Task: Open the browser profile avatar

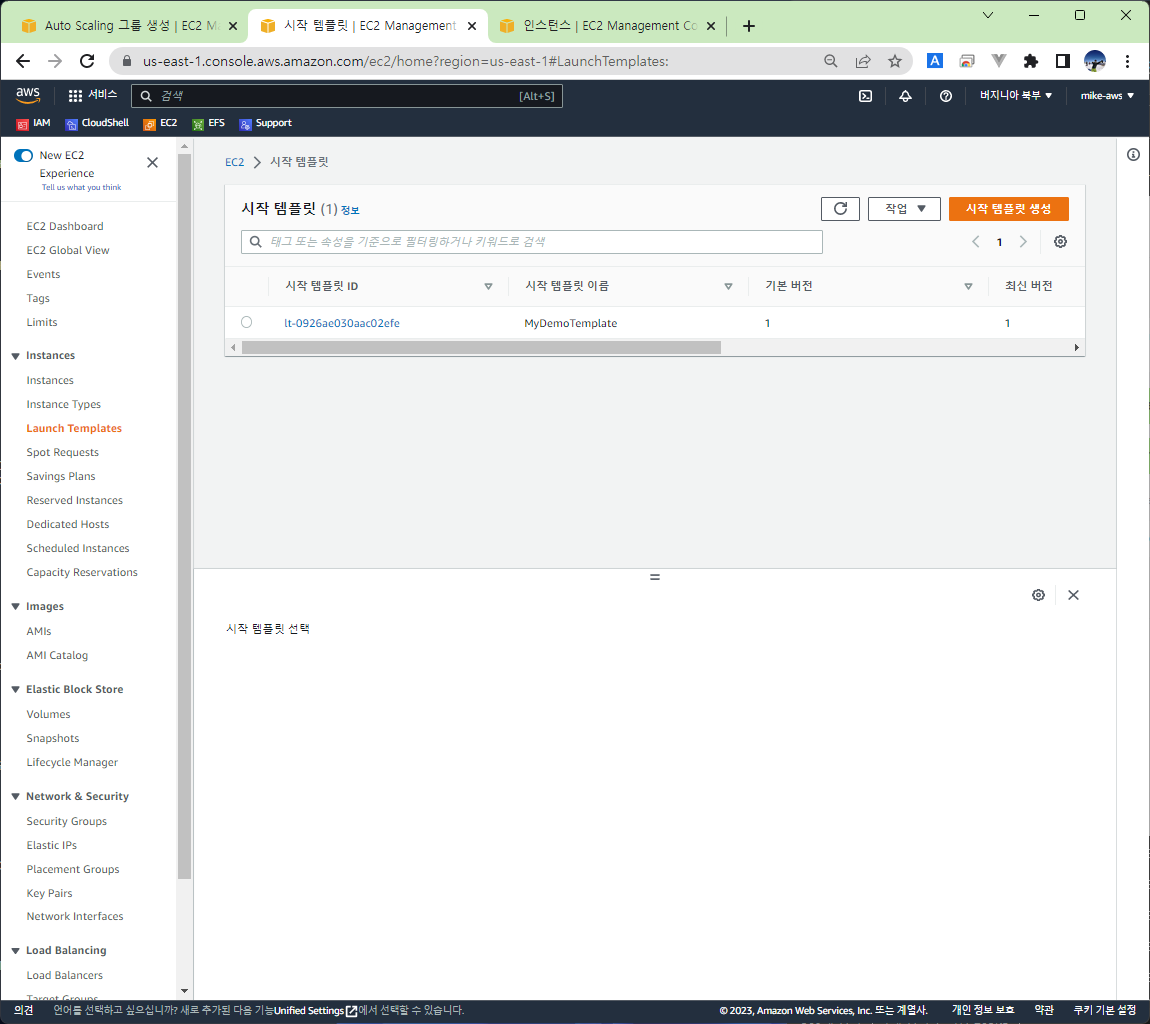Action: [1095, 62]
